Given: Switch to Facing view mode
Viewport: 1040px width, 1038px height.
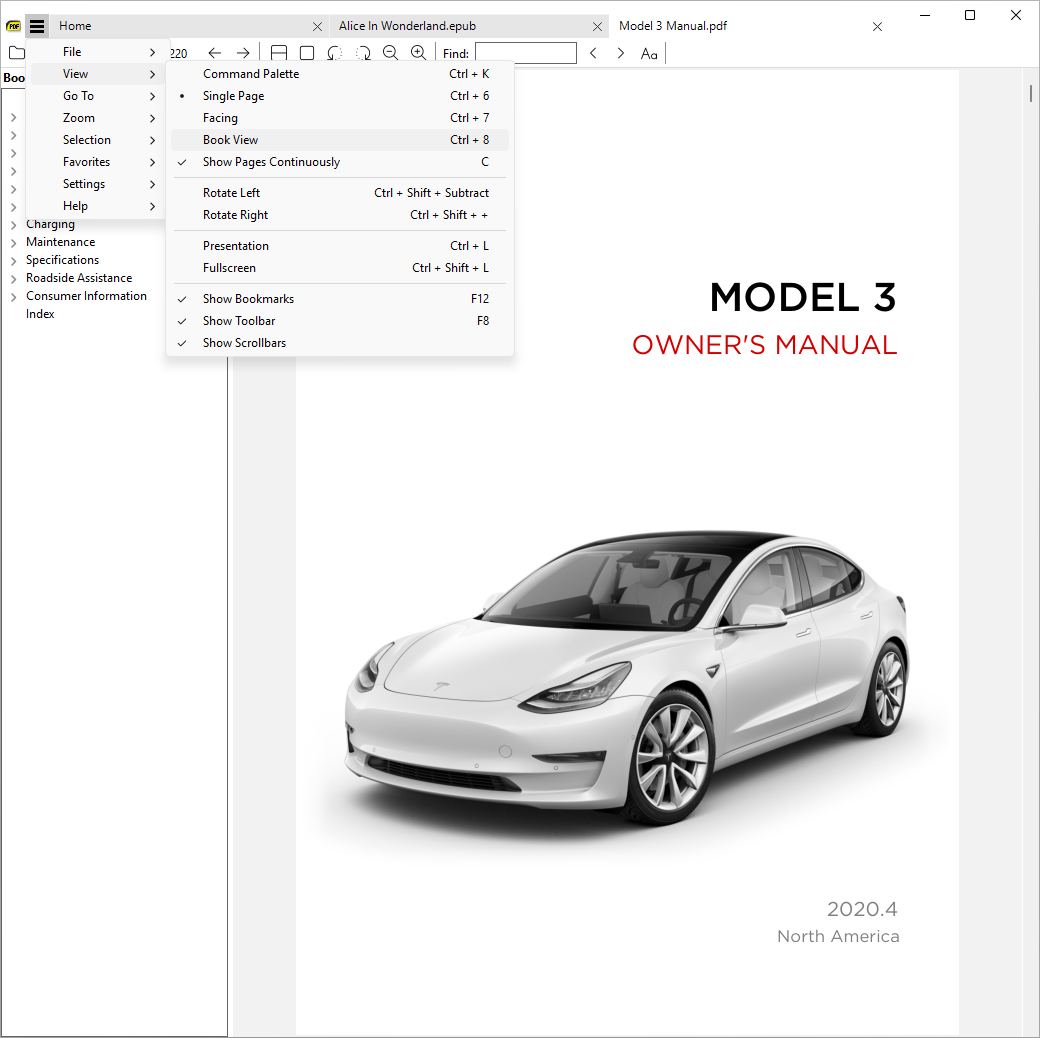Looking at the screenshot, I should 340,118.
